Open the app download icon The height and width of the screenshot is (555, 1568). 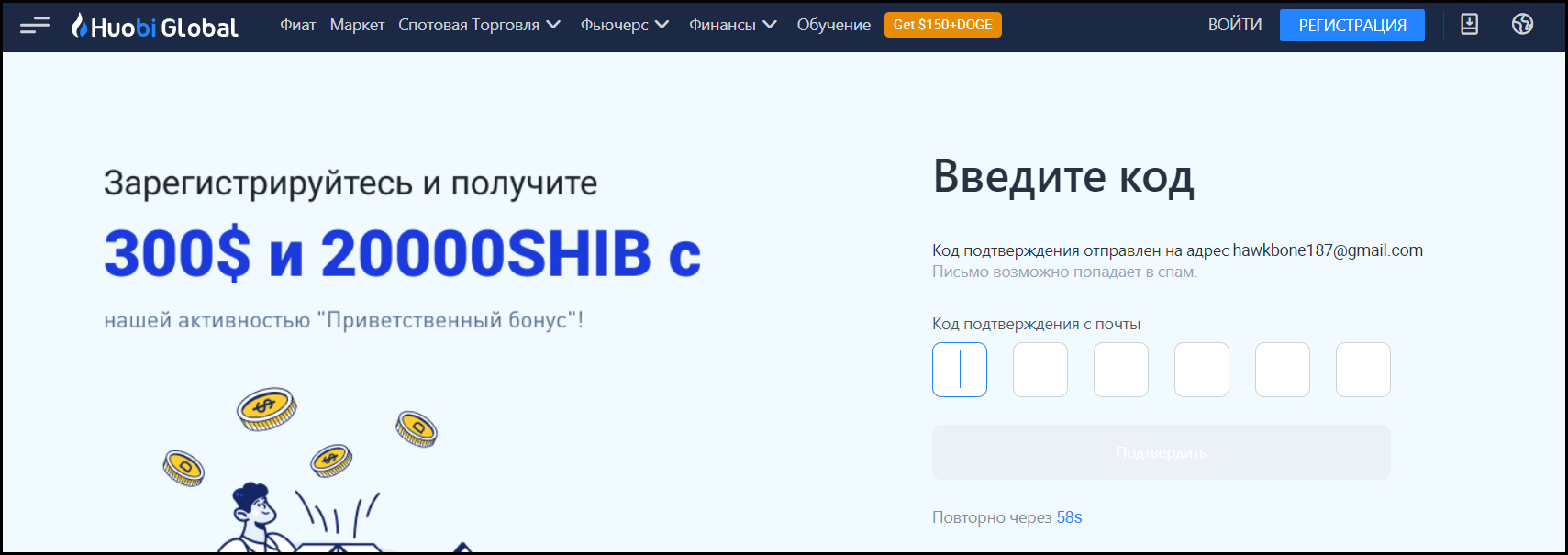[x=1469, y=25]
